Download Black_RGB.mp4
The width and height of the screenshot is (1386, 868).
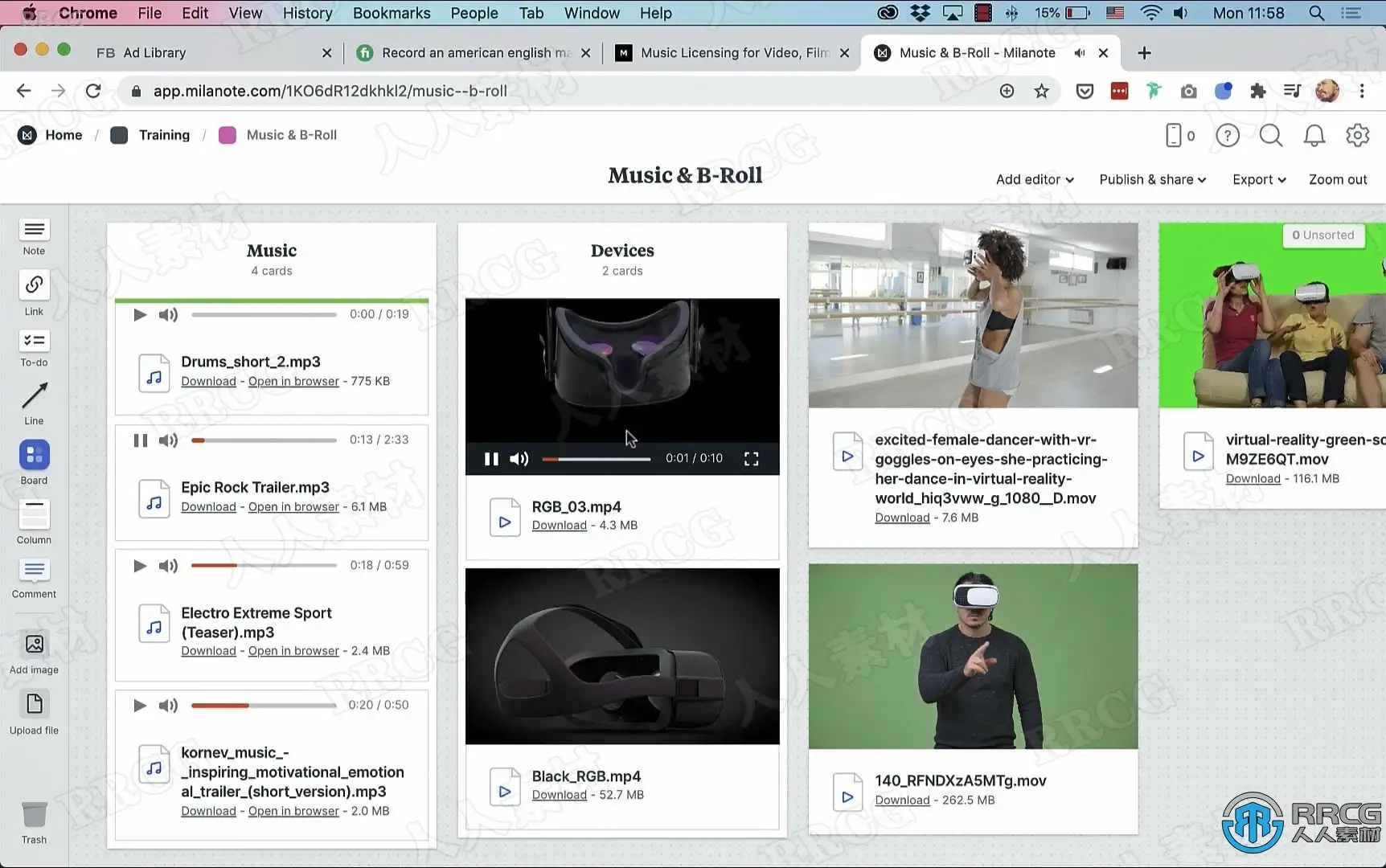coord(559,794)
